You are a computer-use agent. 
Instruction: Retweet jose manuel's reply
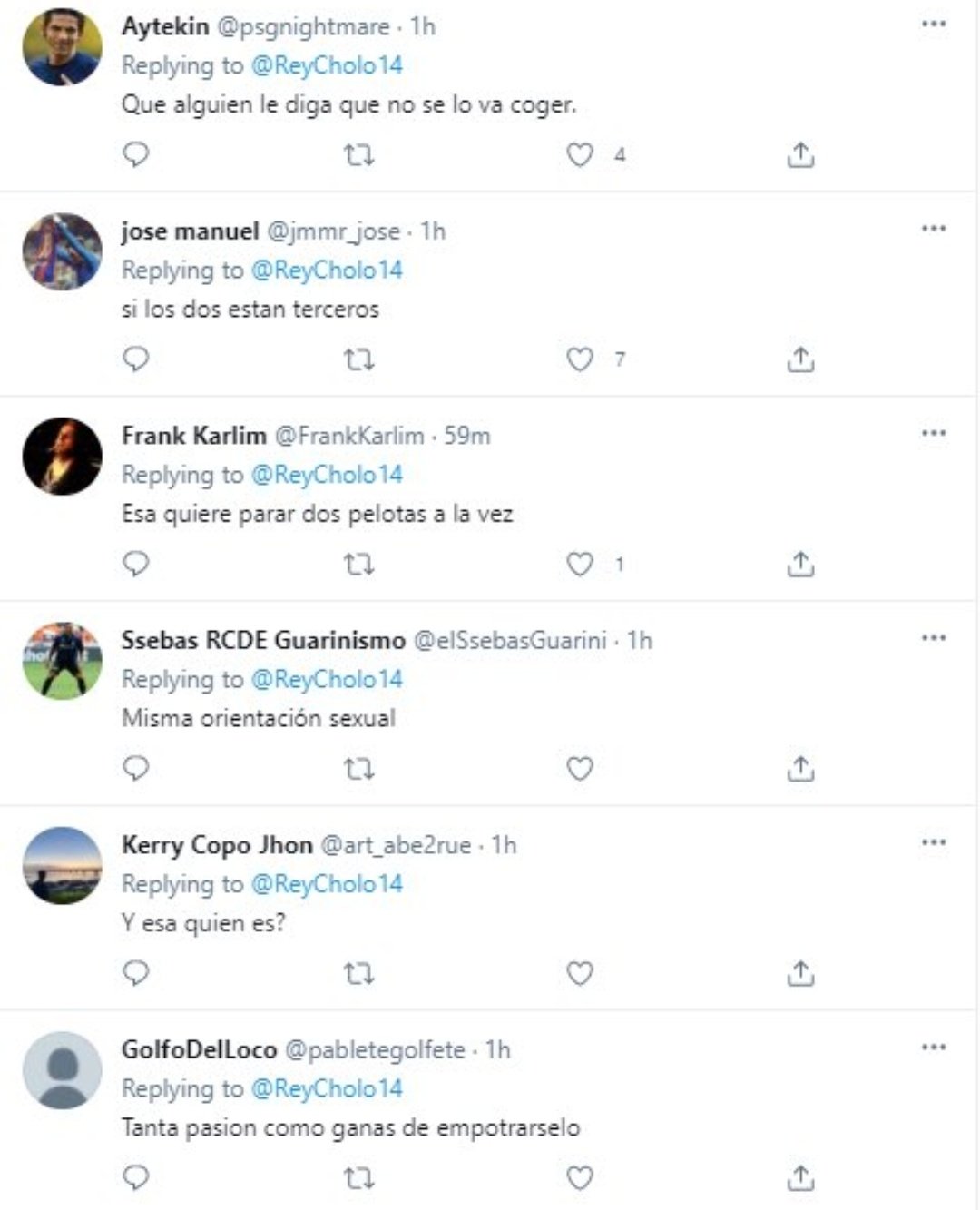pos(359,360)
